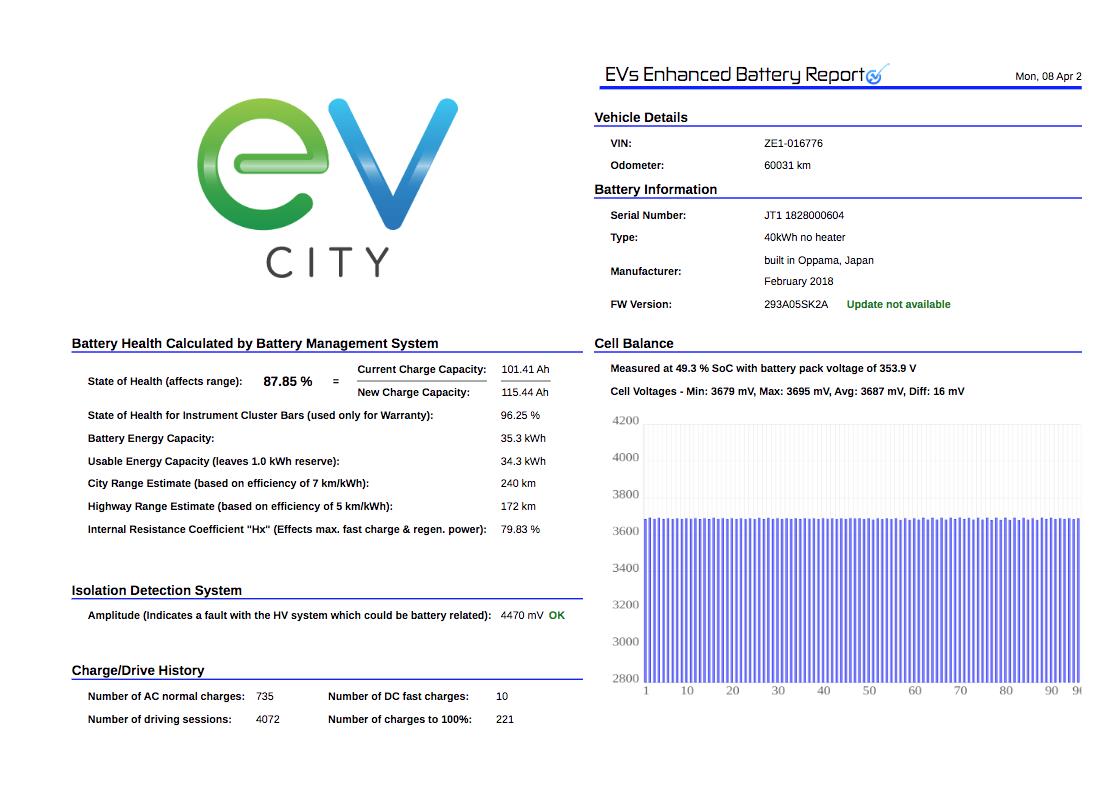Click the 'Measured at 49.3 % SoC' line
Screen dimensions: 1116x789
(763, 368)
